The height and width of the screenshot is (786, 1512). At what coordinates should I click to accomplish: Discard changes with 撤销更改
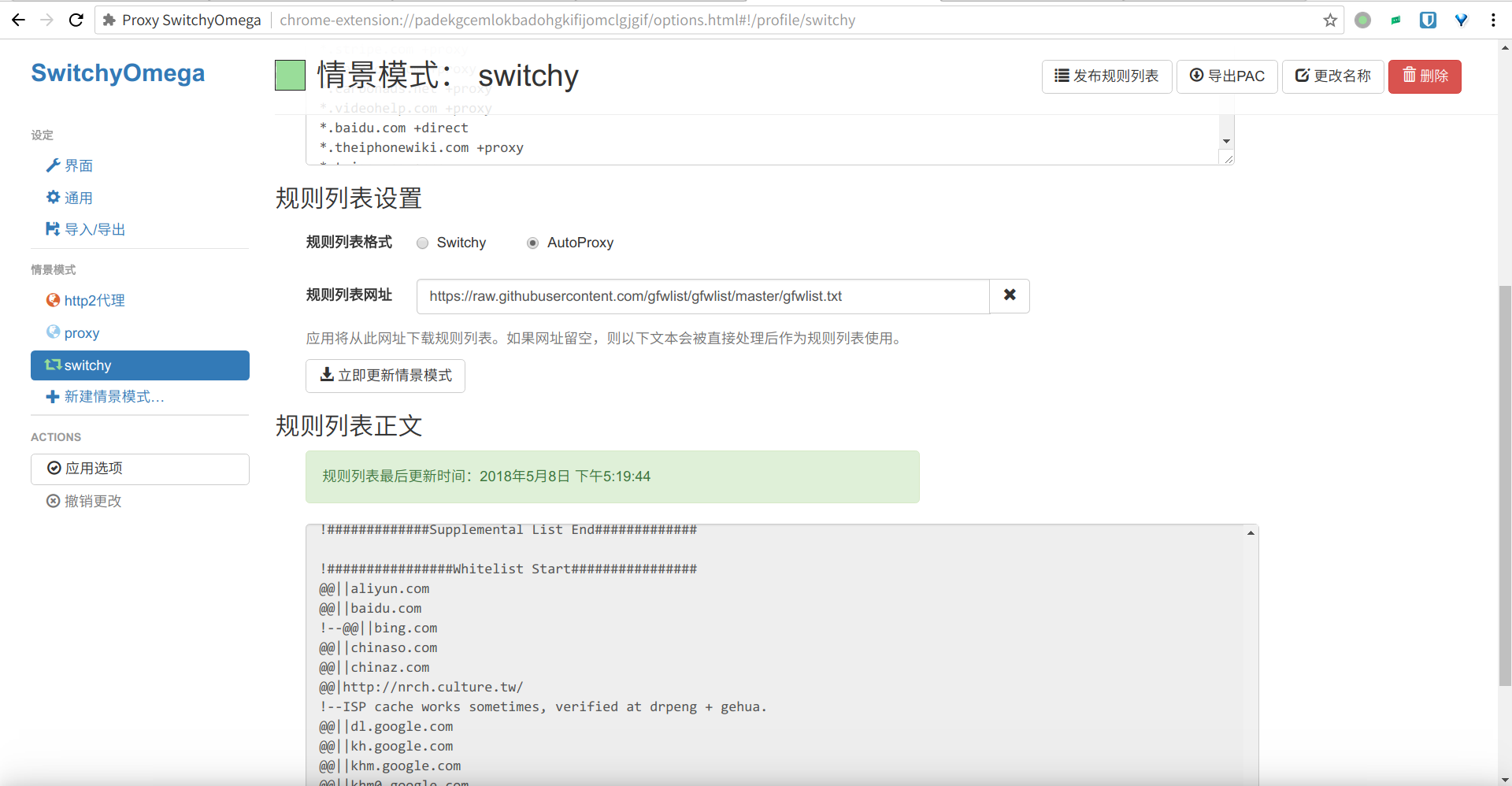click(84, 501)
